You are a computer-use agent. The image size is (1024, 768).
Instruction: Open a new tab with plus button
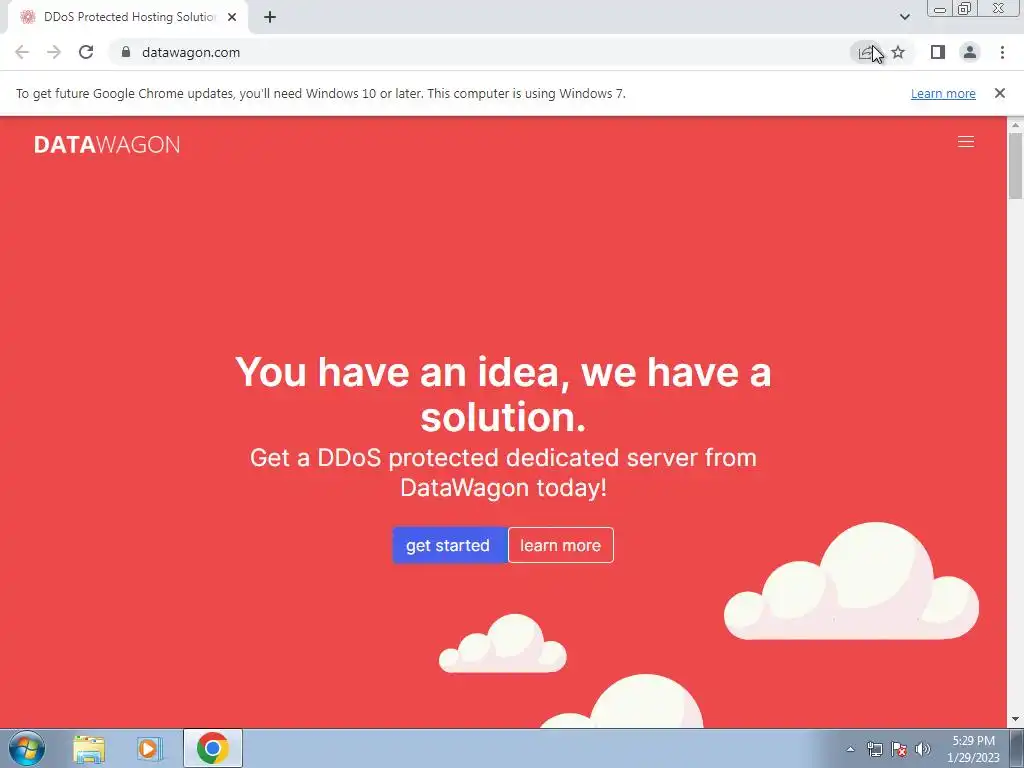(x=270, y=17)
